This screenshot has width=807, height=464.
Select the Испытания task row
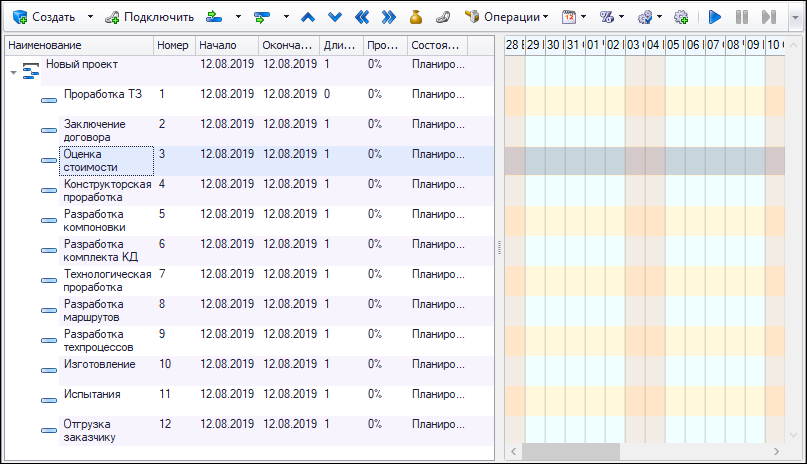[92, 394]
